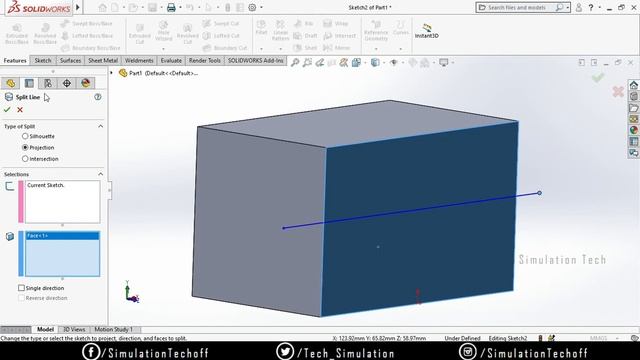Switch to the 3D Views bottom tab
Viewport: 640px width, 360px height.
point(74,329)
